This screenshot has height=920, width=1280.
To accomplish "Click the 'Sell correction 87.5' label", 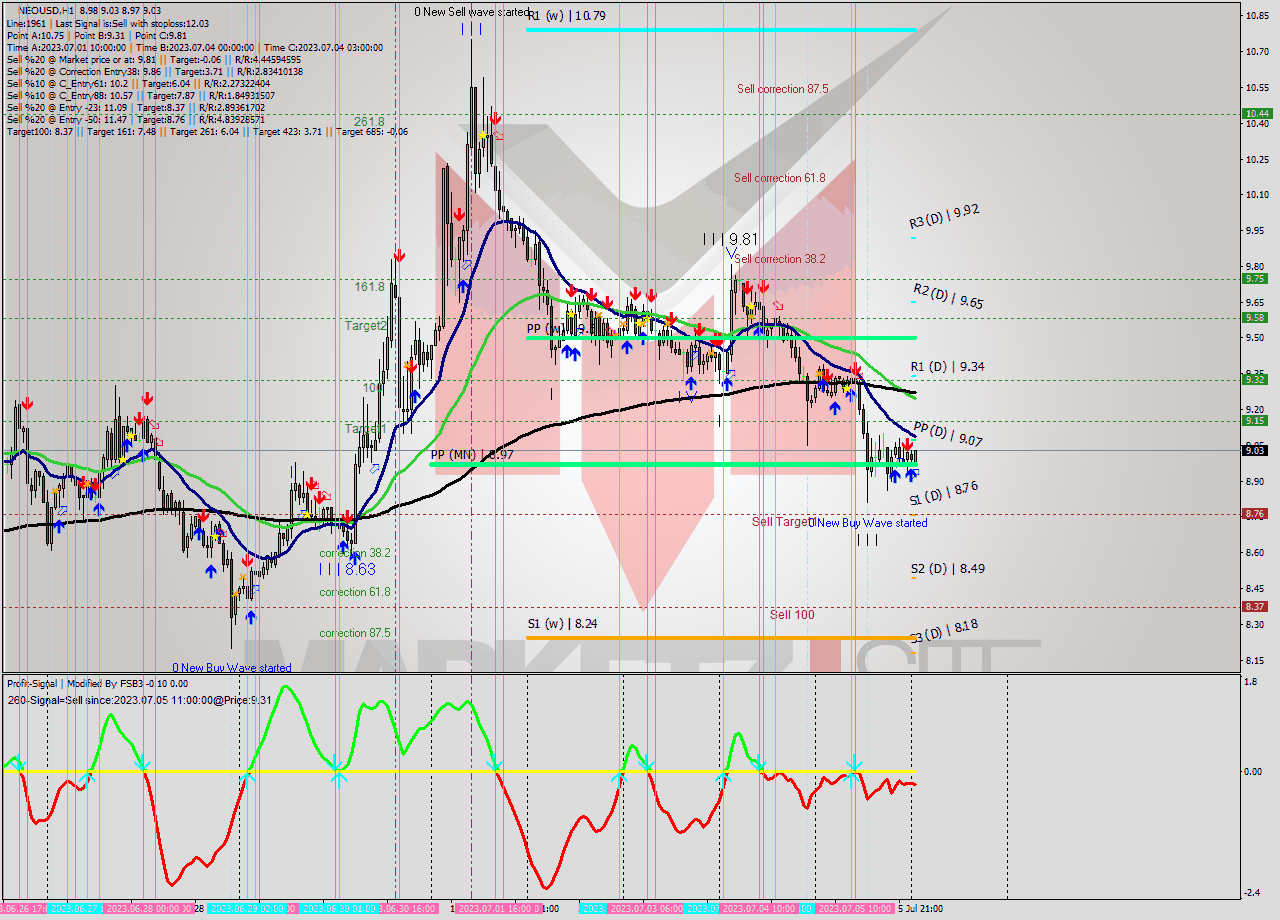I will pos(782,89).
